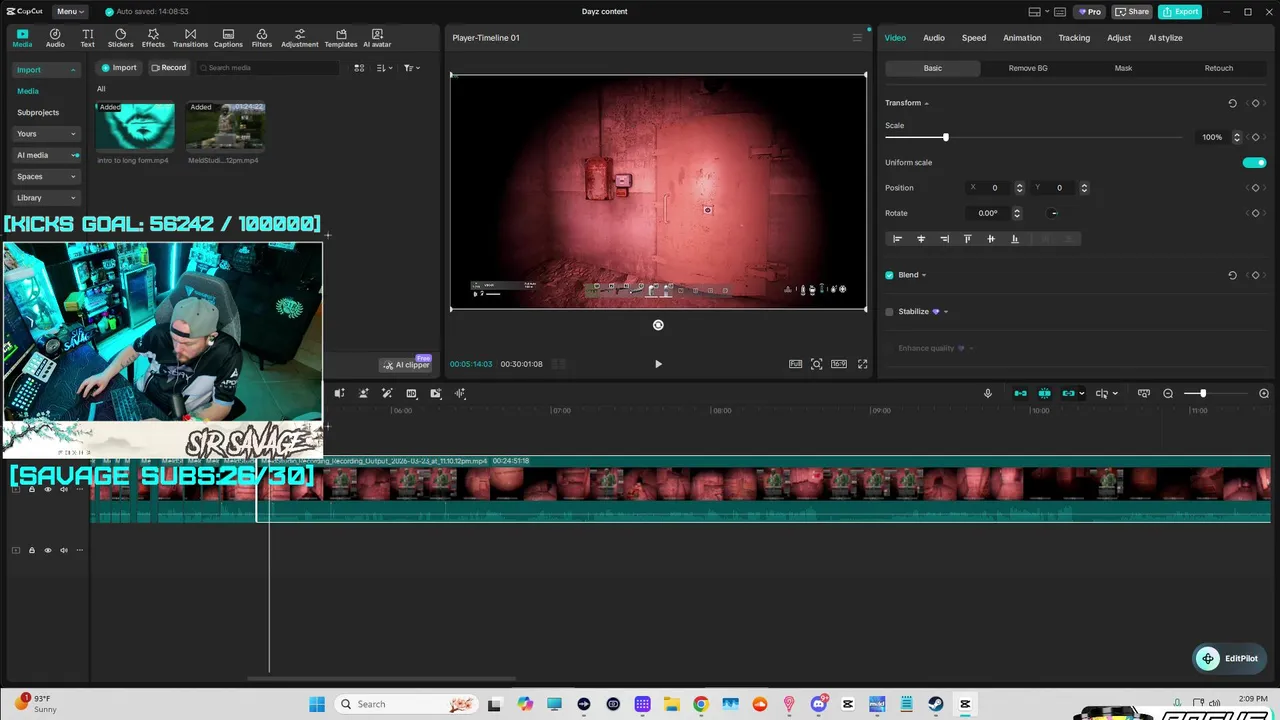Screen dimensions: 1280x720
Task: Open the CapCut Menu dropdown
Action: click(x=70, y=12)
